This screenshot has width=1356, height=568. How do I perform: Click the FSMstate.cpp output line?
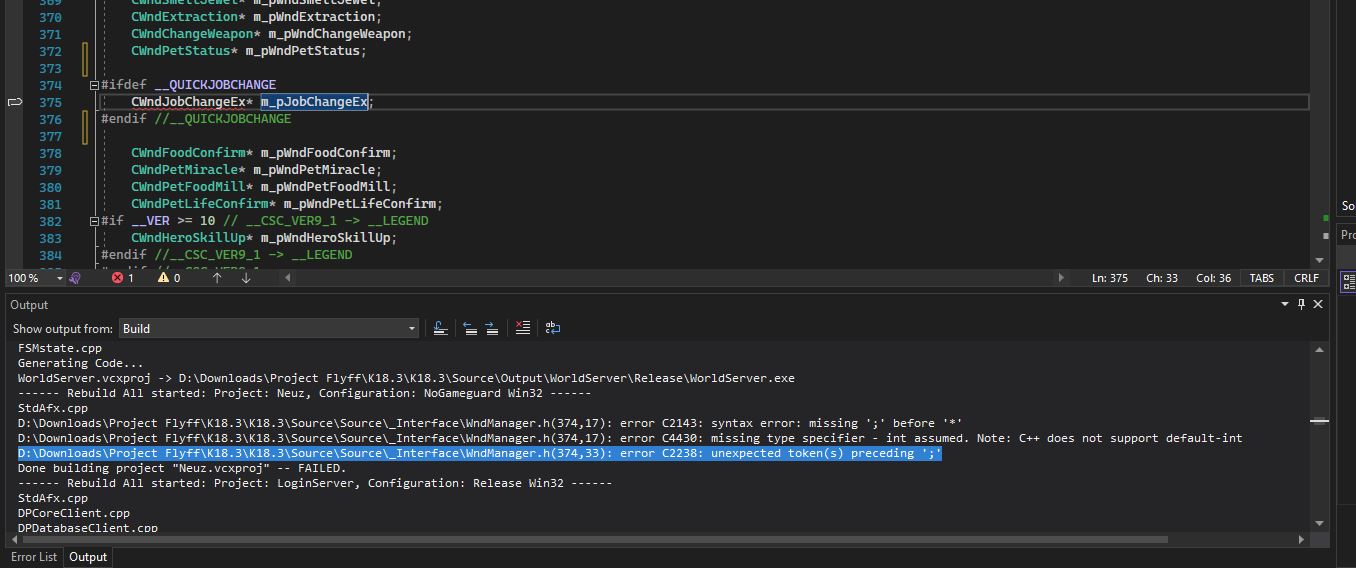pos(60,348)
